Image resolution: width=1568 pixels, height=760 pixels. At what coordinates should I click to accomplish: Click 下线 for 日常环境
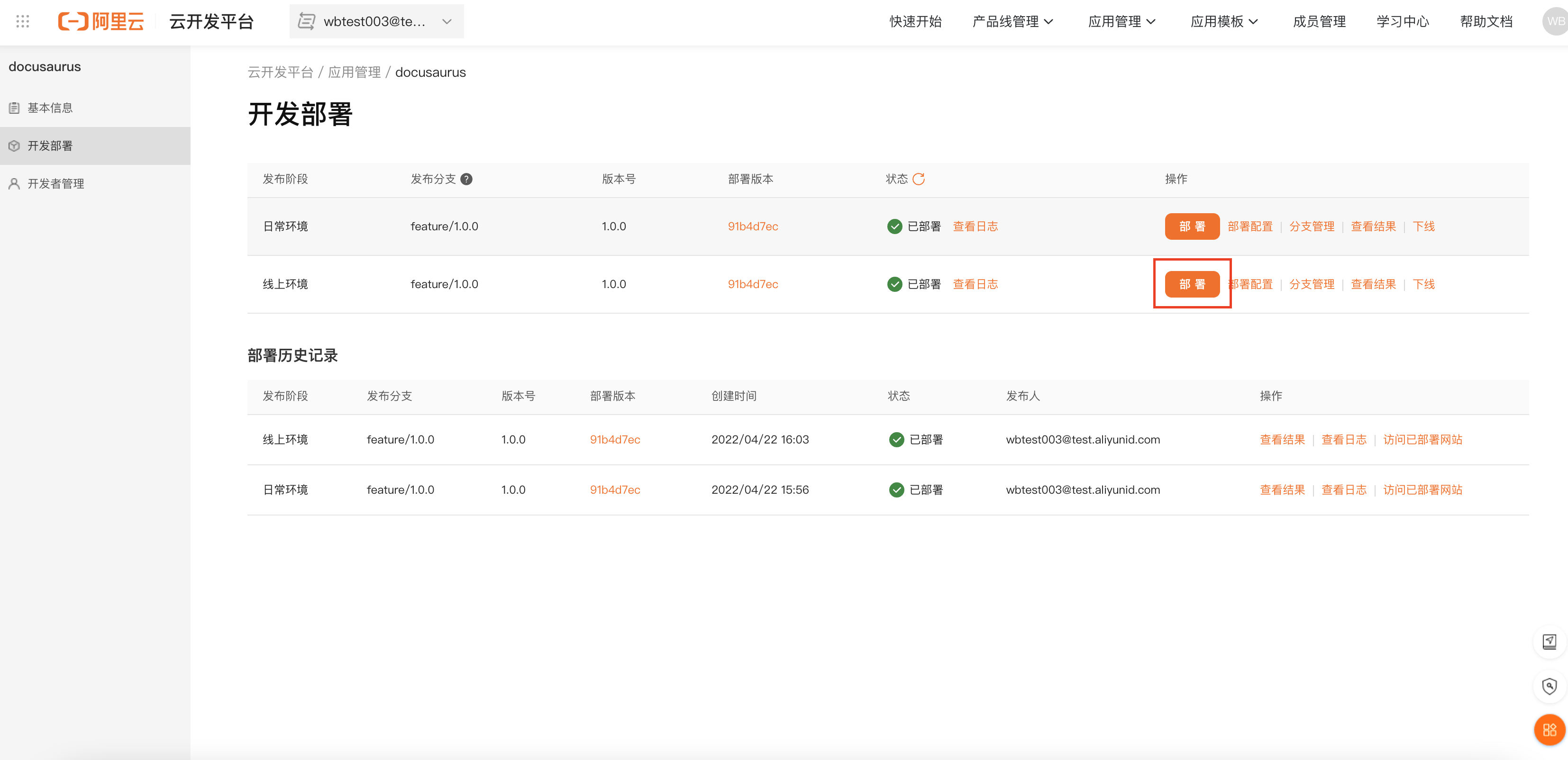click(1423, 226)
